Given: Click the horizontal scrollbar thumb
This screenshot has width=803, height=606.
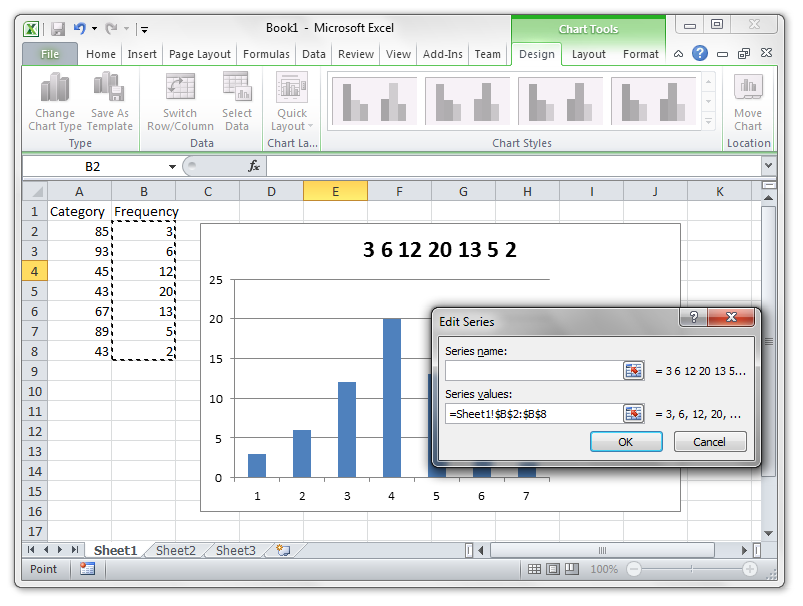Looking at the screenshot, I should click(602, 550).
